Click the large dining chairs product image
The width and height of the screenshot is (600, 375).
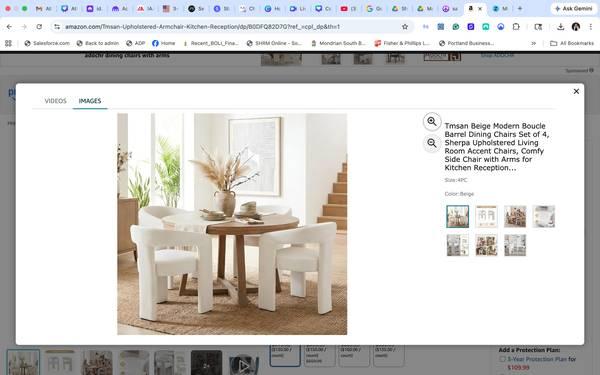[x=232, y=224]
